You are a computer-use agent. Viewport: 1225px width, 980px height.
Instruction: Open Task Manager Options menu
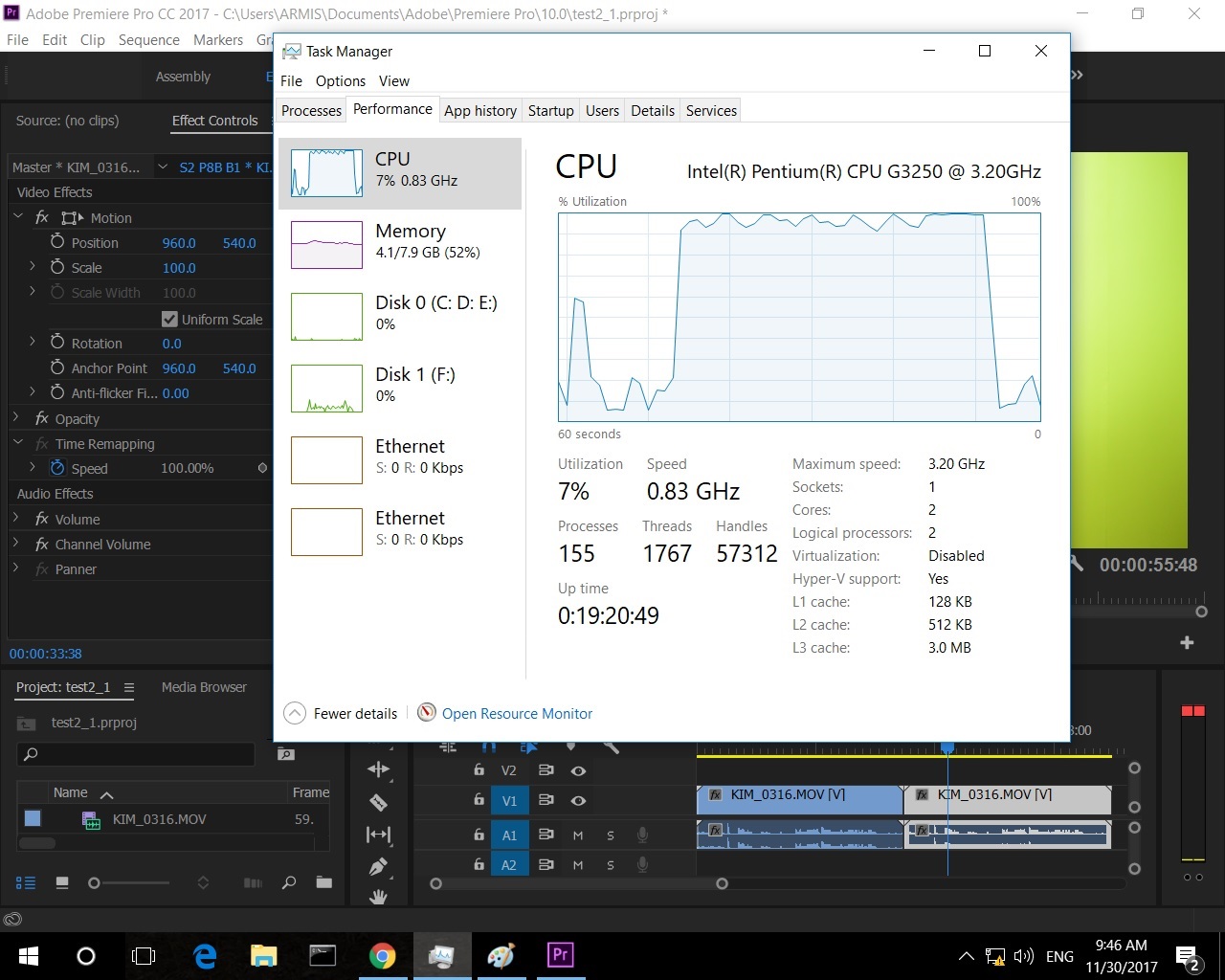pyautogui.click(x=341, y=80)
